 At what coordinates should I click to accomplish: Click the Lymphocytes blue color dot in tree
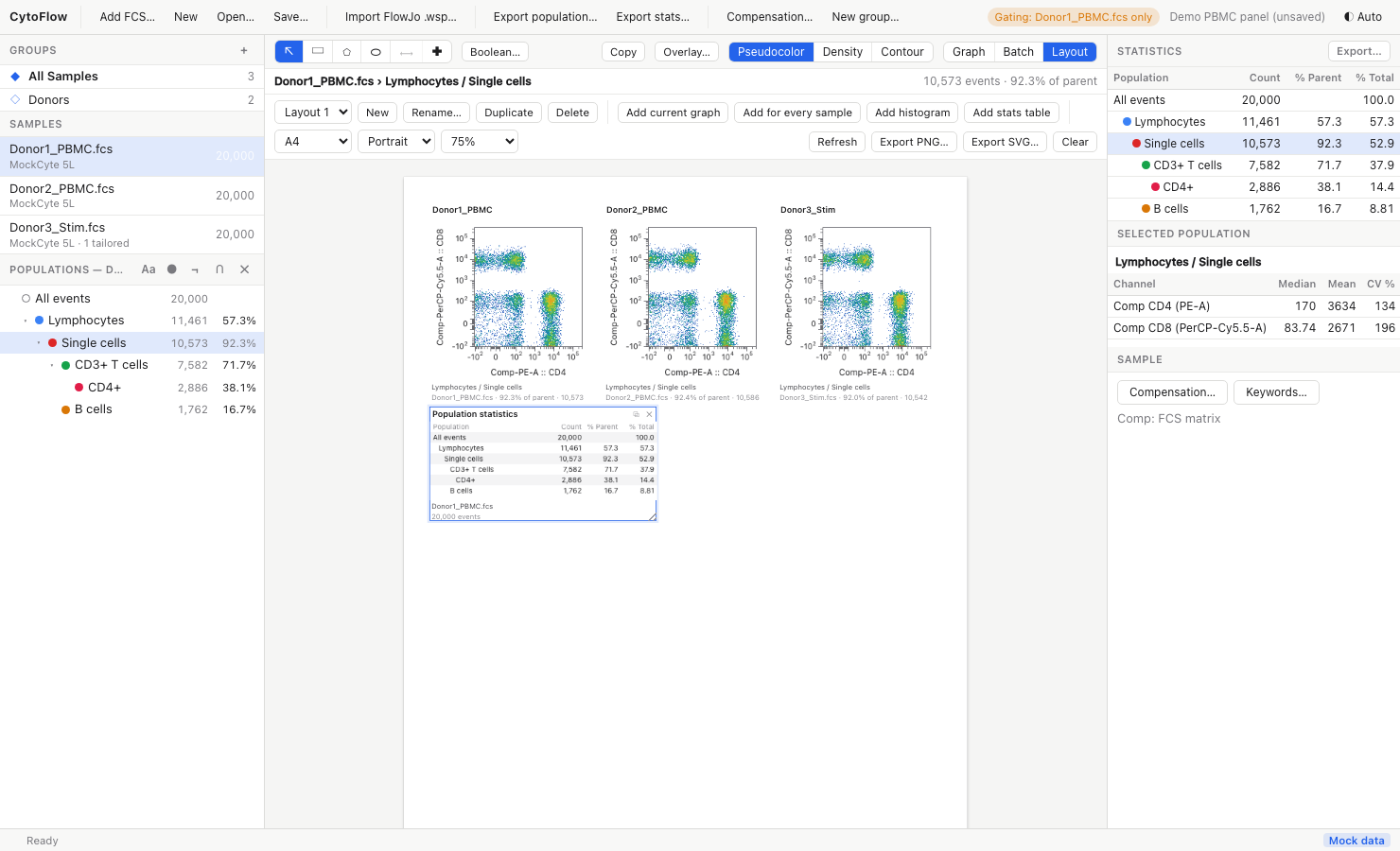40,321
